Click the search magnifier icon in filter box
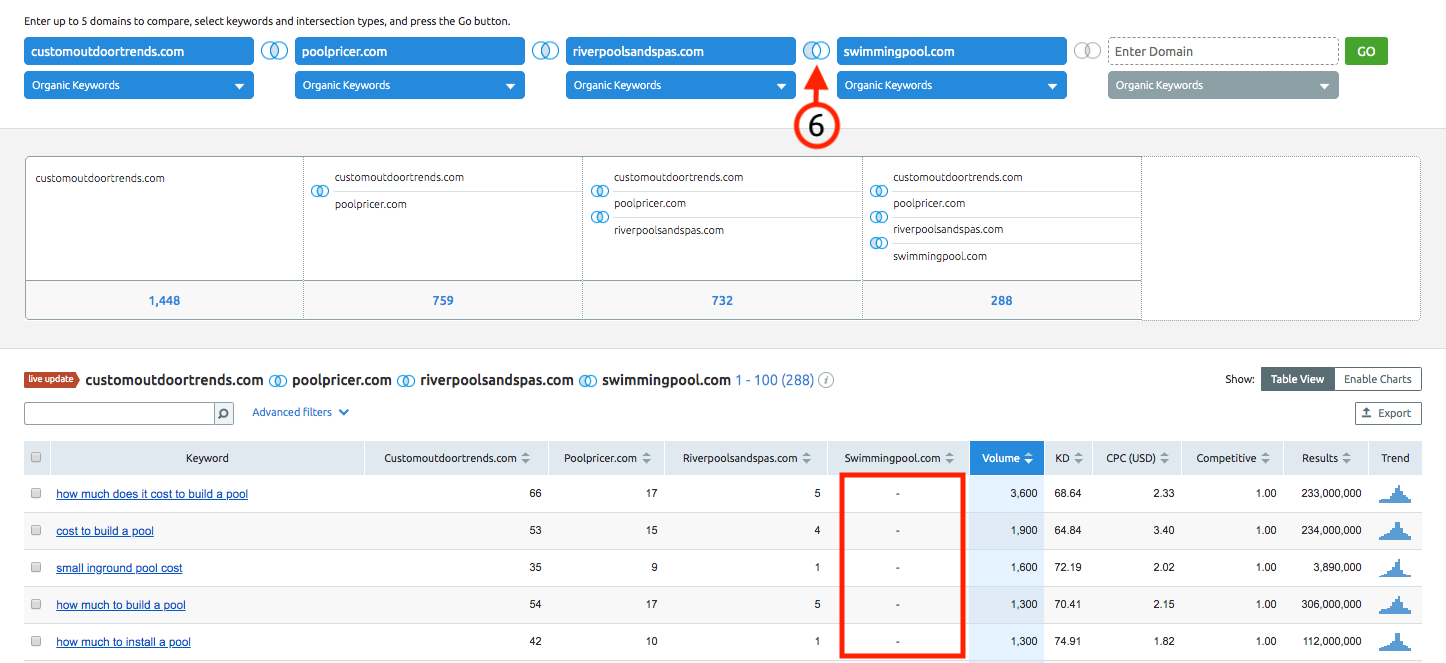 [x=224, y=413]
